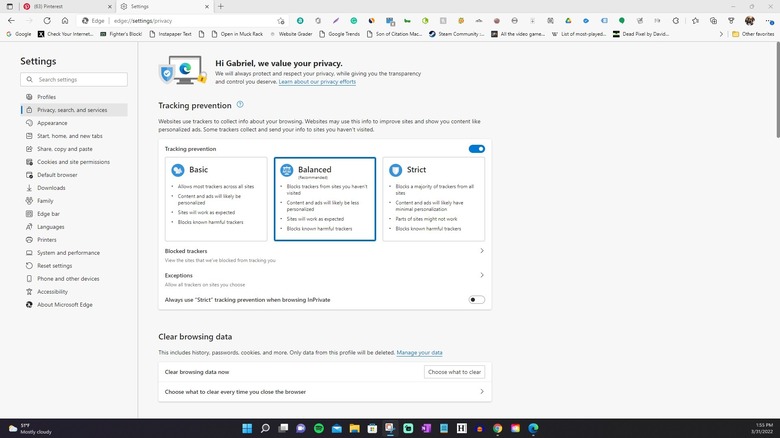This screenshot has width=780, height=438.
Task: Click the Family sidebar icon
Action: point(29,201)
